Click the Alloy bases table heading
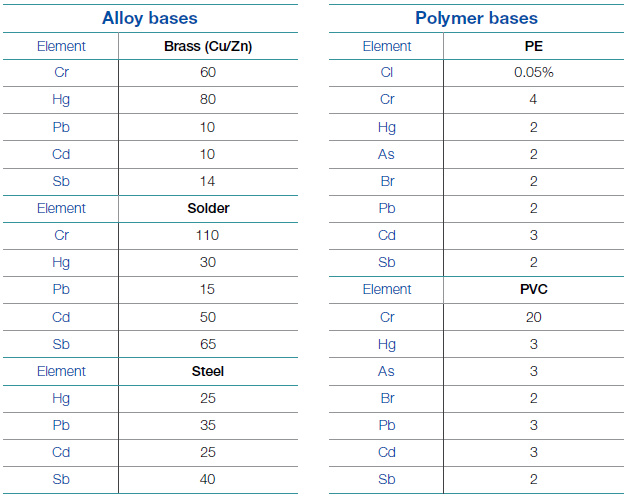This screenshot has width=635, height=498. click(x=149, y=18)
